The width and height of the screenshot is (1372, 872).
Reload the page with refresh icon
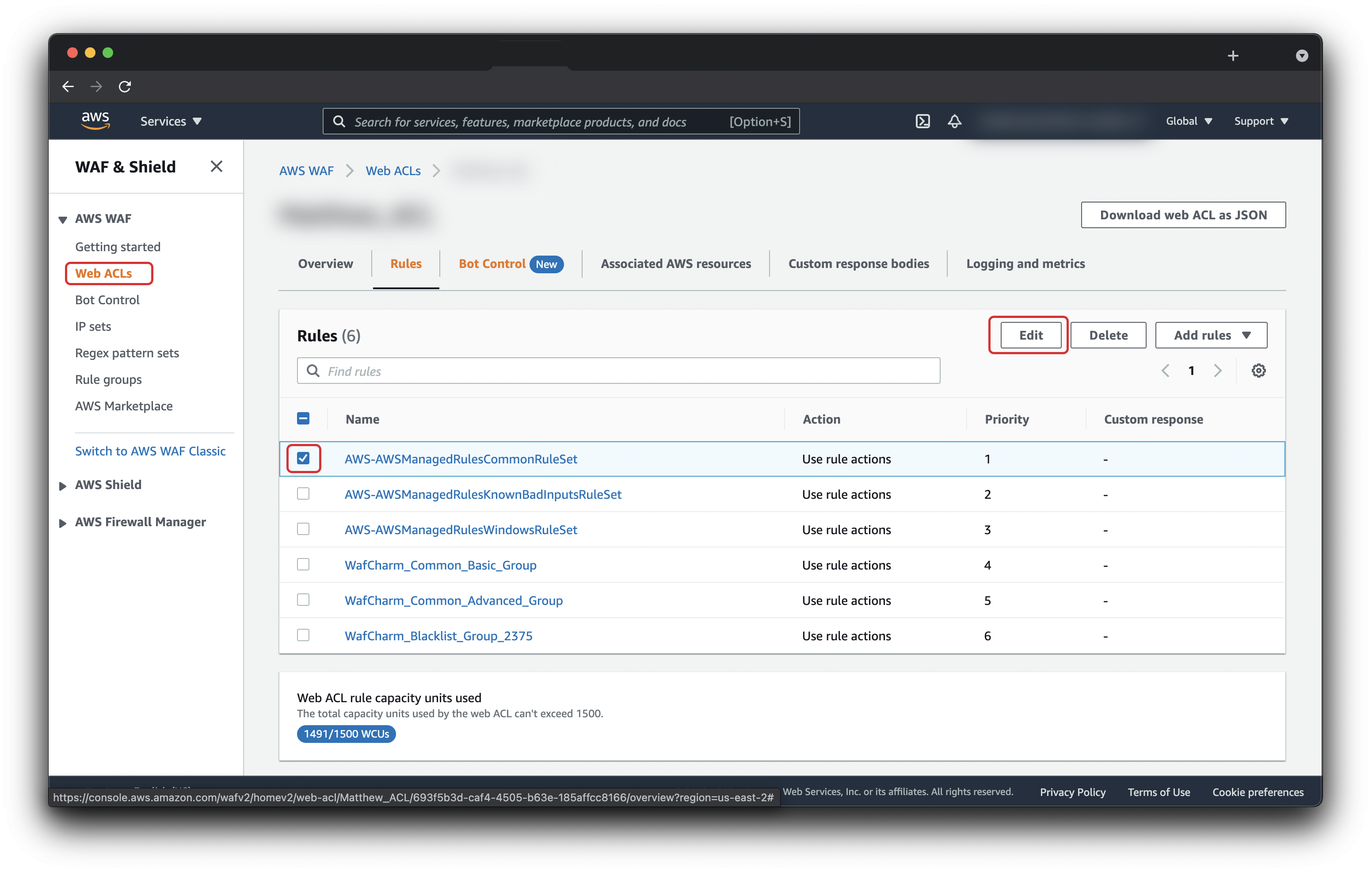tap(125, 86)
